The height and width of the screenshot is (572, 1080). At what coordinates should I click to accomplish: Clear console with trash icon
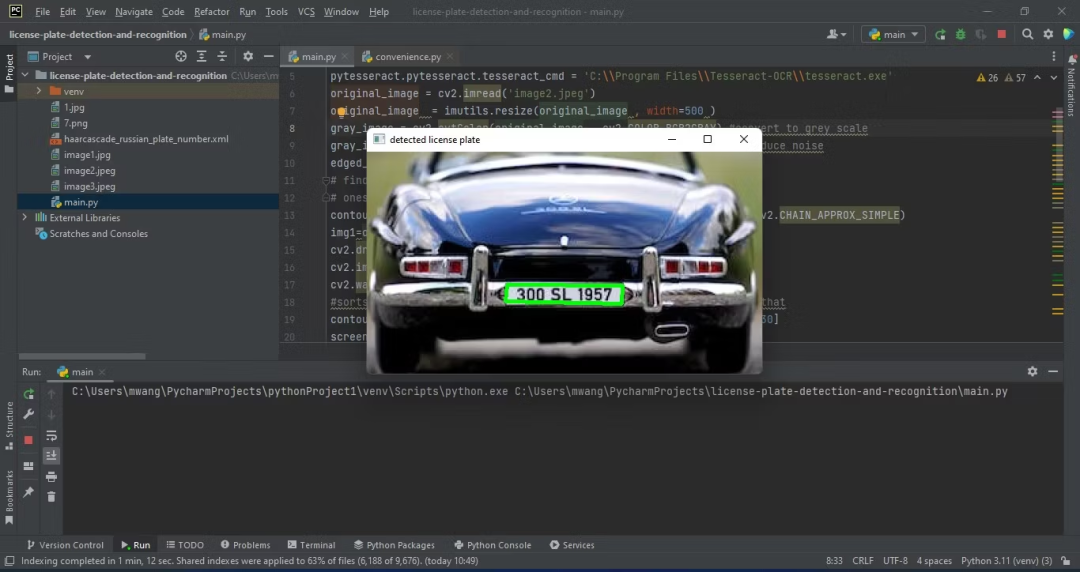[x=51, y=496]
